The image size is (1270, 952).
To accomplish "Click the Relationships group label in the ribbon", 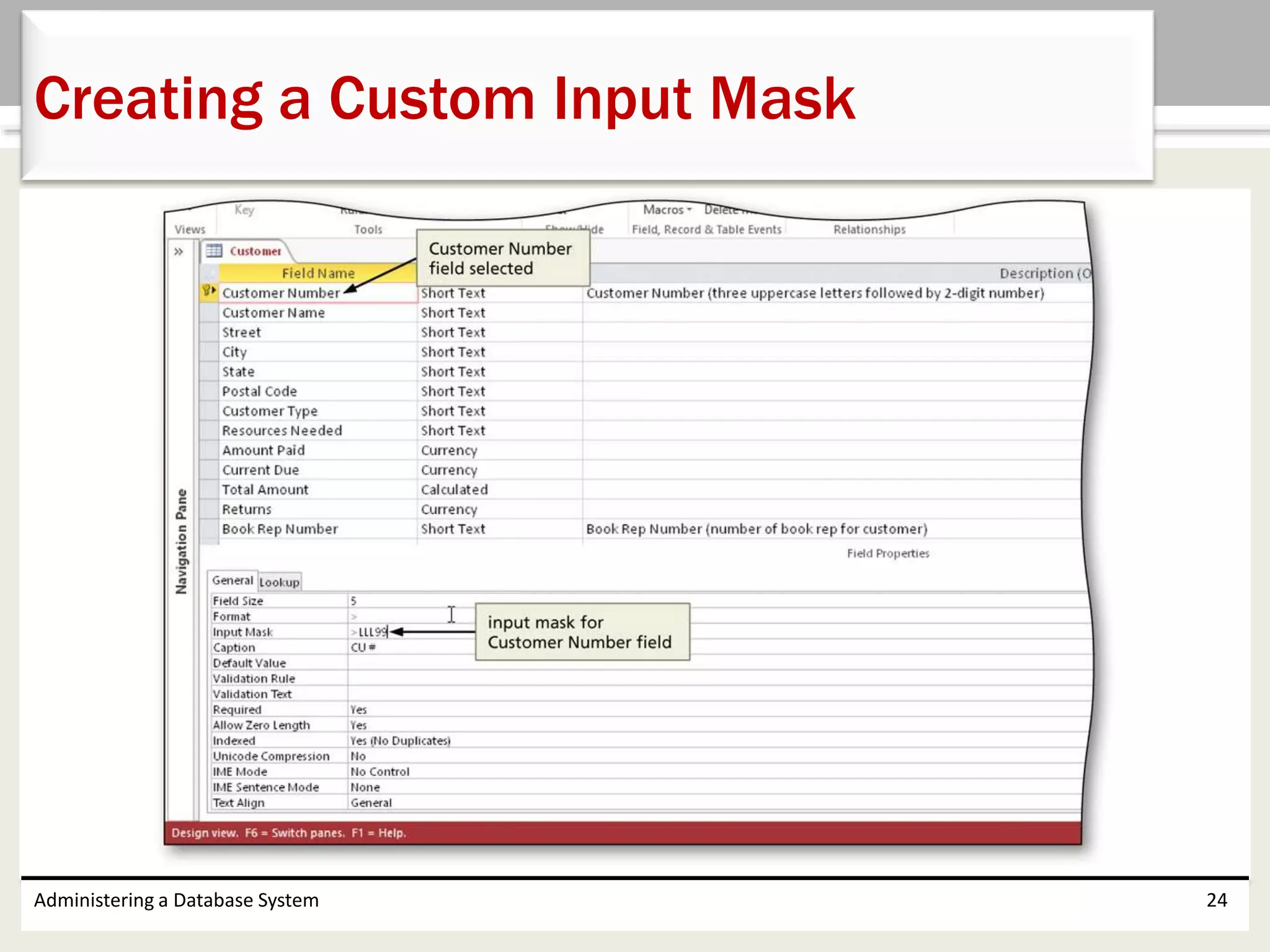I will [869, 229].
